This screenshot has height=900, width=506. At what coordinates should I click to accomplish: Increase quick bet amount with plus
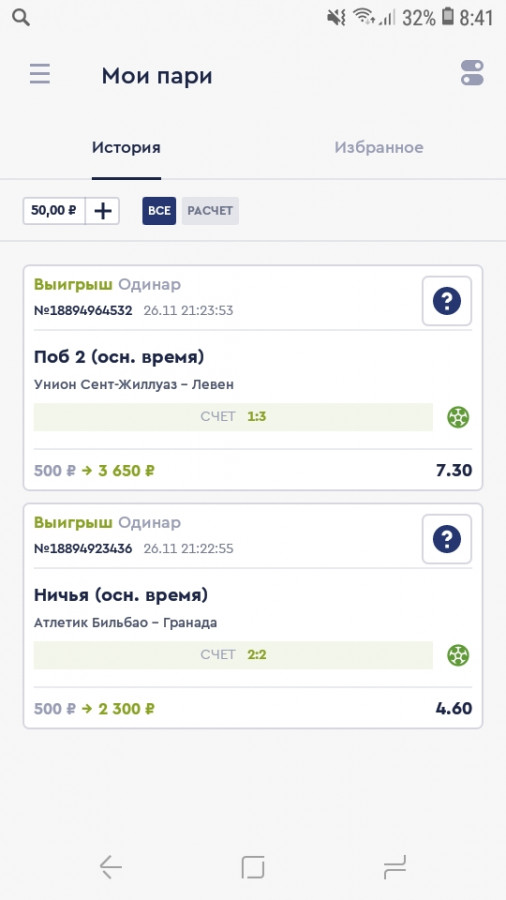(103, 211)
